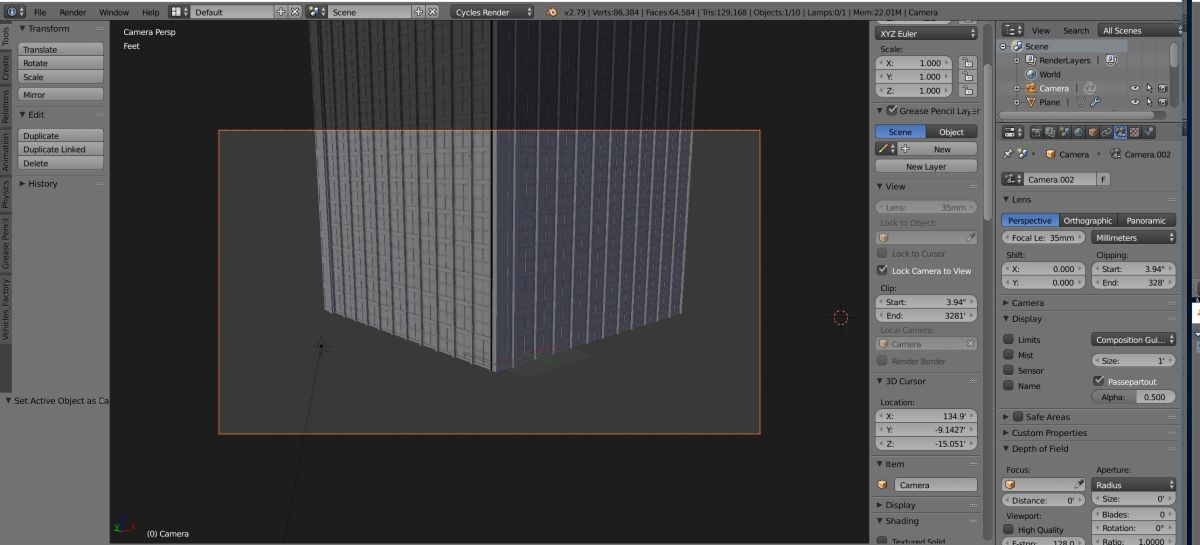Open the Render Layers properties tab icon
The height and width of the screenshot is (545, 1200).
tap(1051, 131)
